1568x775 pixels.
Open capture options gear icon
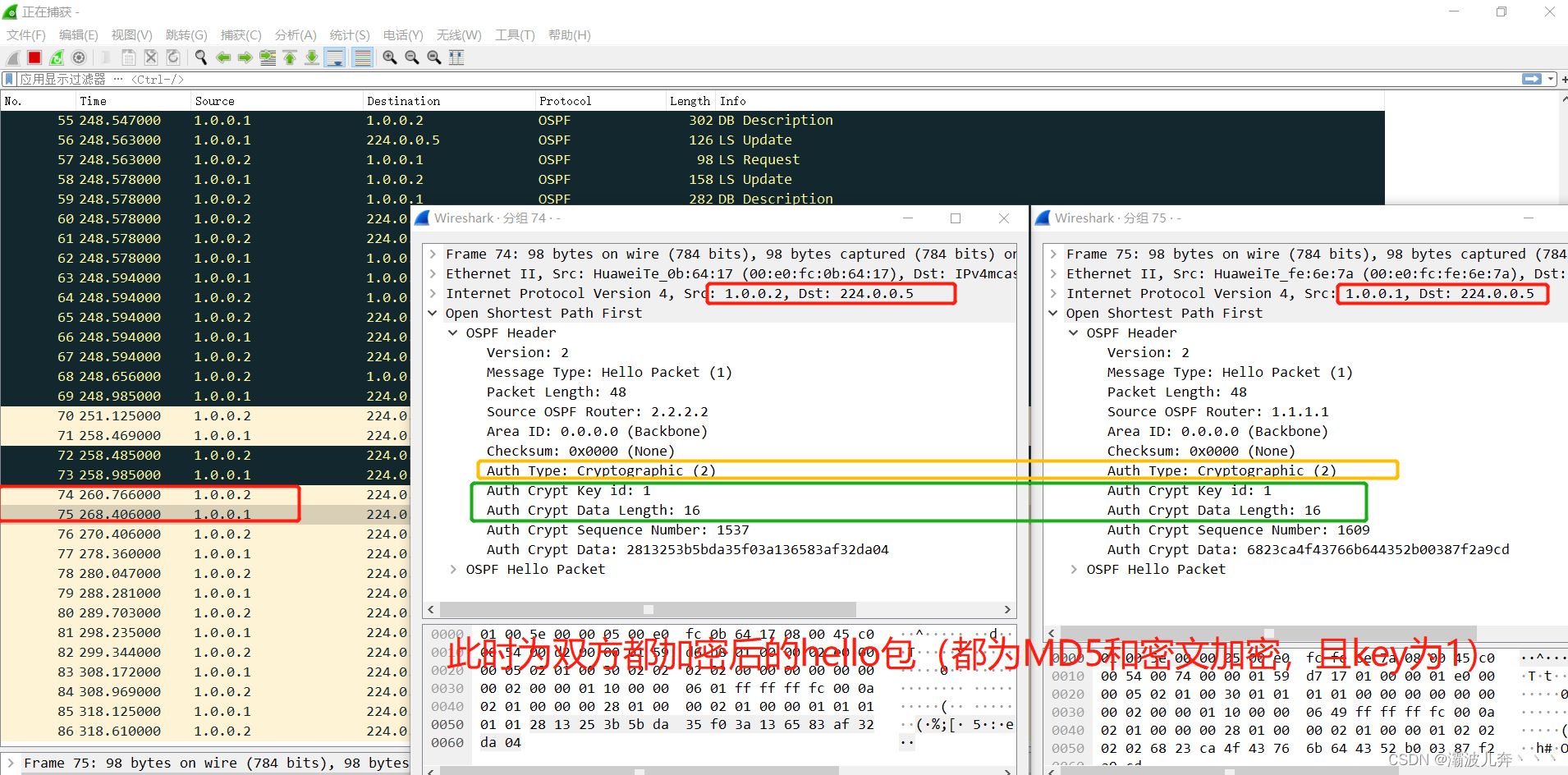(79, 57)
